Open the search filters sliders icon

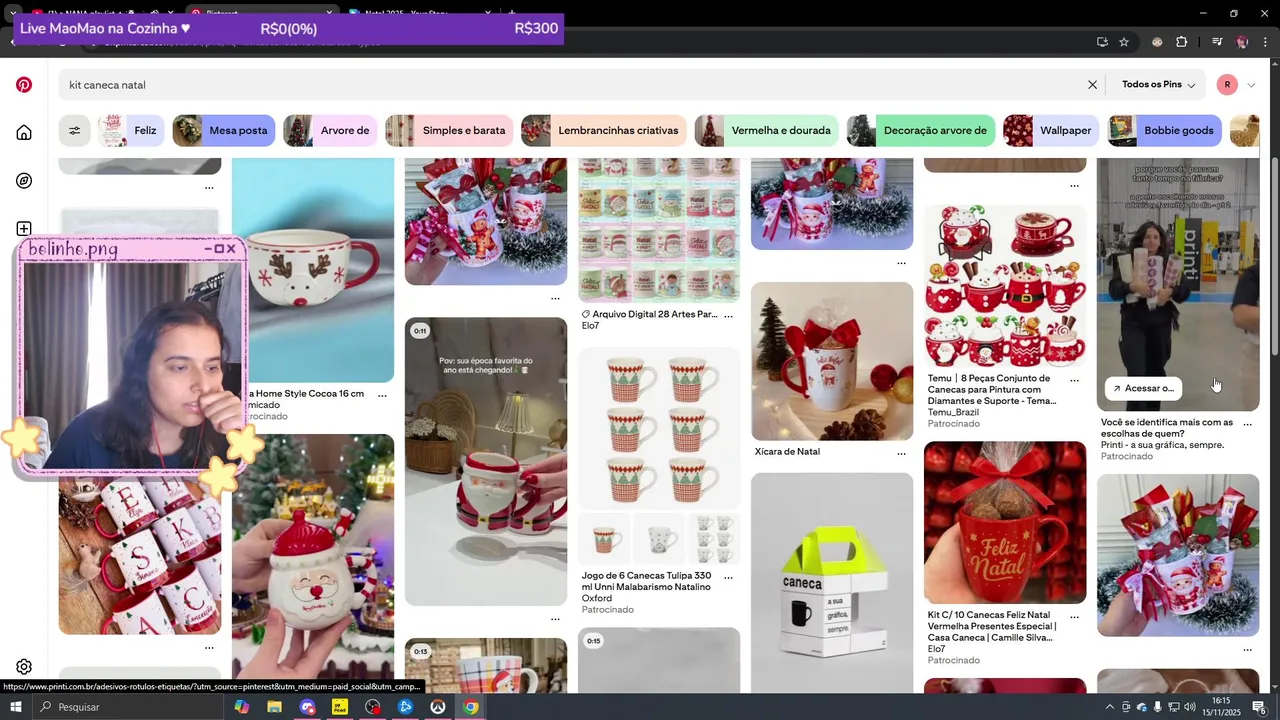[74, 131]
